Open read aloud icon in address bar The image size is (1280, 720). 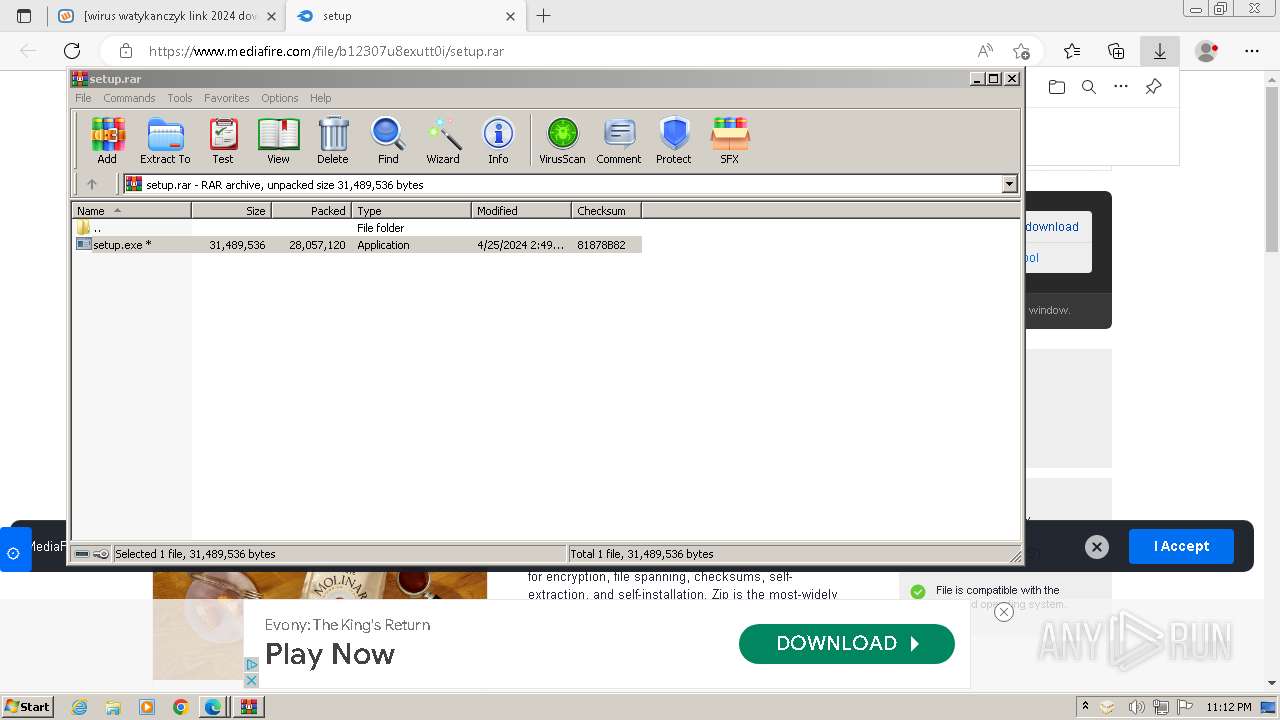(x=985, y=51)
